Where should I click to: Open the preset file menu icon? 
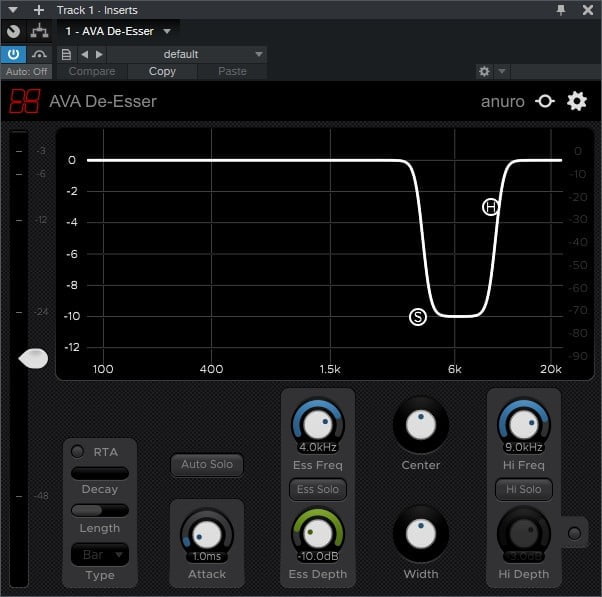pos(66,55)
